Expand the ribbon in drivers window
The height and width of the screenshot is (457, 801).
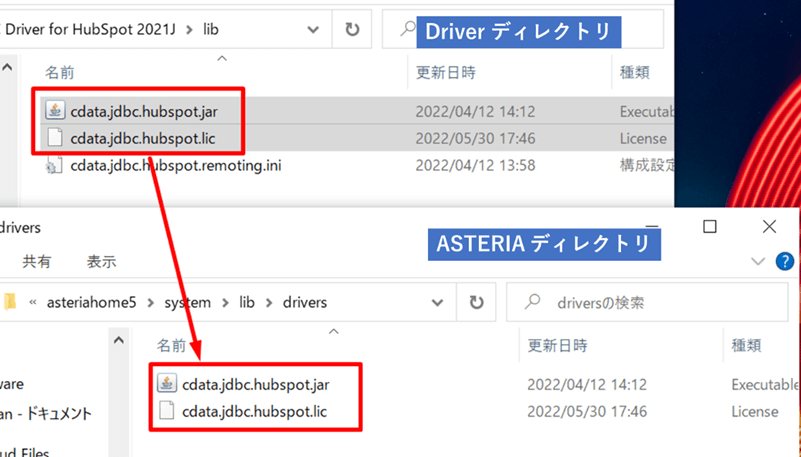coord(758,262)
